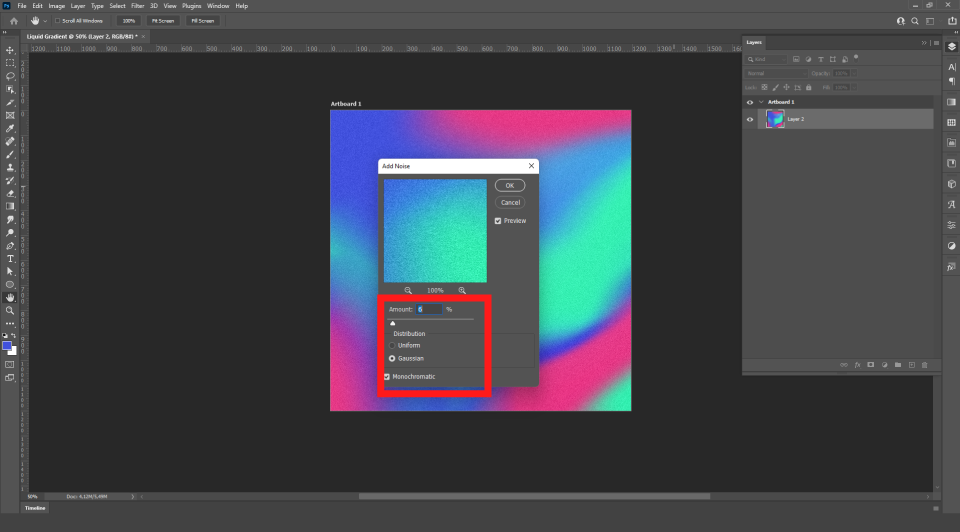Viewport: 960px width, 532px height.
Task: Click the Amount slider handle
Action: [x=392, y=323]
